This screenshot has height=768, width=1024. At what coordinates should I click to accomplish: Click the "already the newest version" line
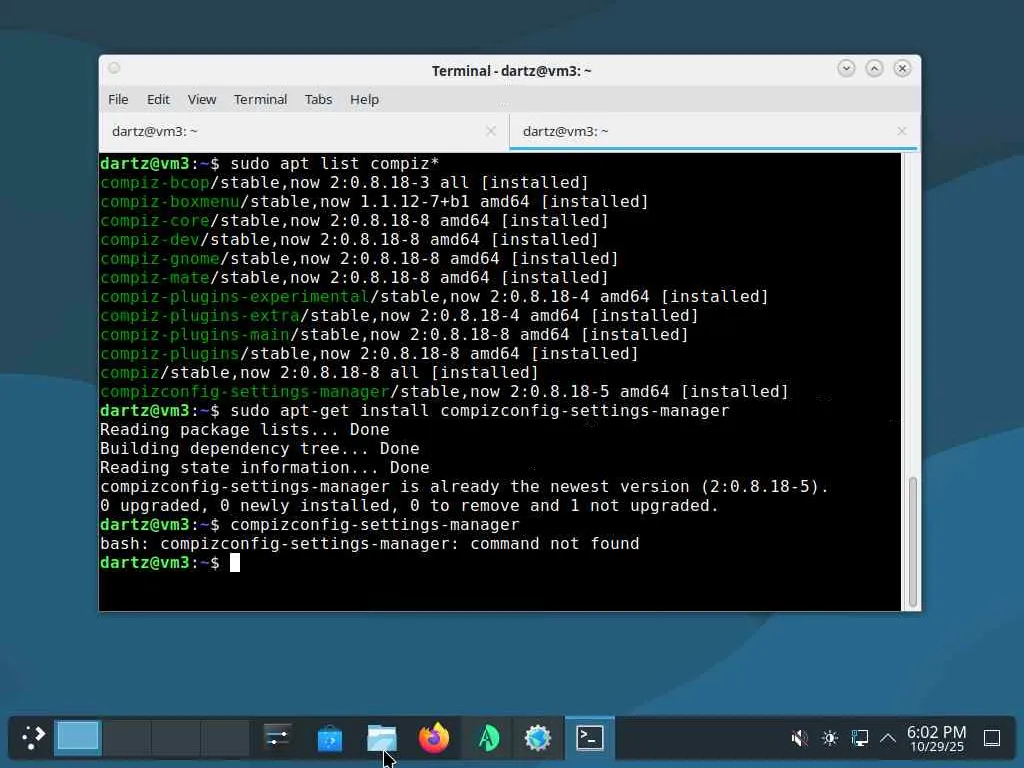[x=464, y=487]
